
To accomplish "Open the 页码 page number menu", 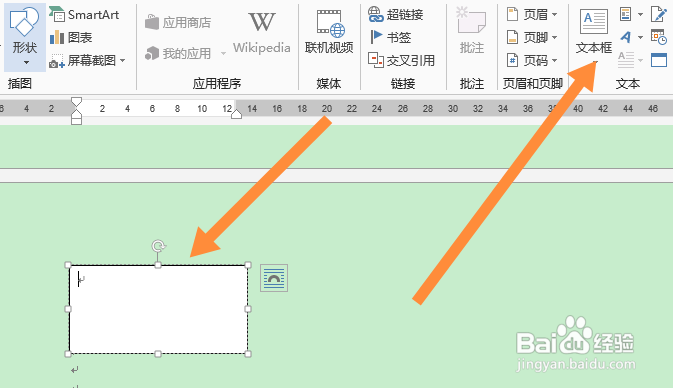I will pos(532,61).
